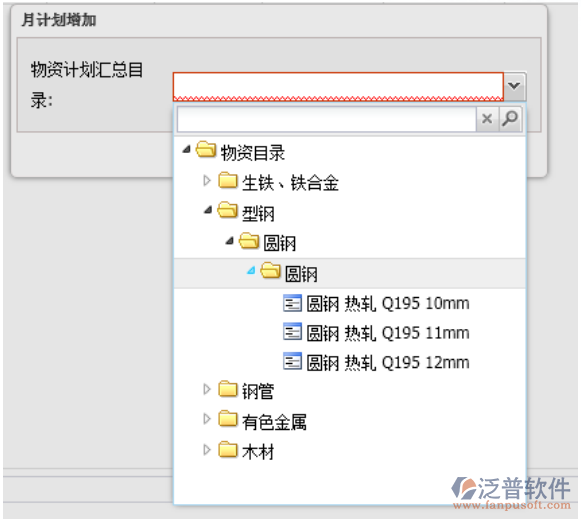The height and width of the screenshot is (521, 581).
Task: Expand the 生铁、铁合金 tree node
Action: point(207,181)
